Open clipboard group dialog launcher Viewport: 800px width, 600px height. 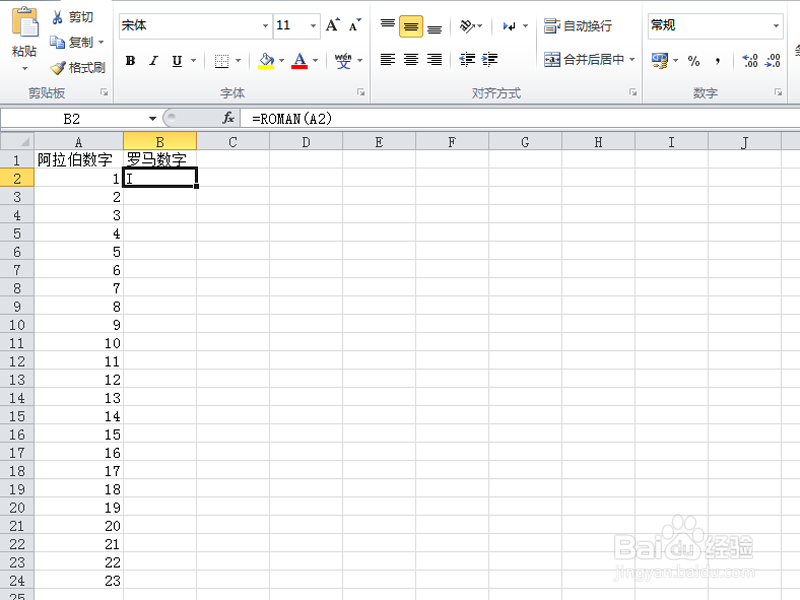pos(104,92)
